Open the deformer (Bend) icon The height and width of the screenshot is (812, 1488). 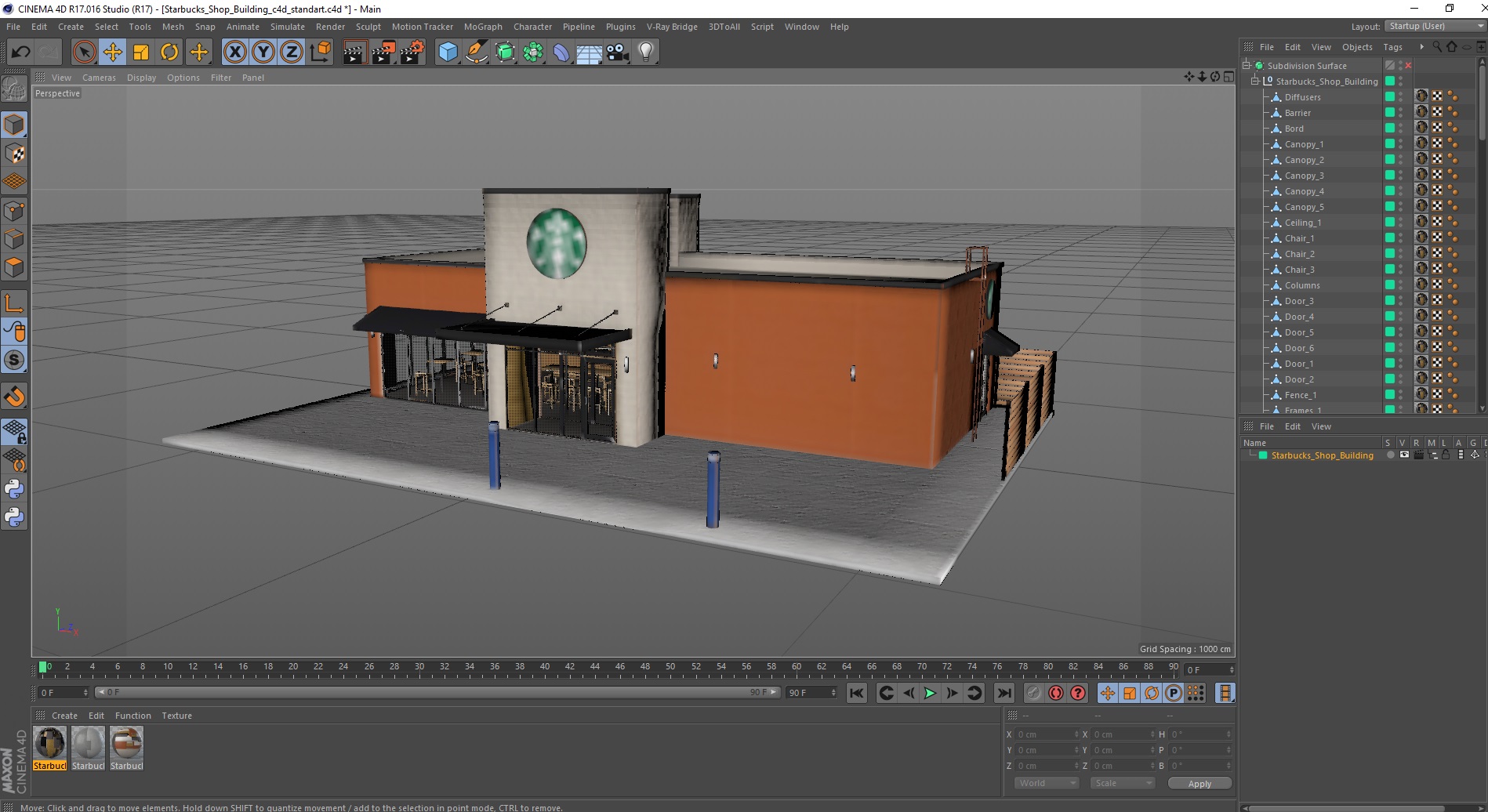click(562, 53)
